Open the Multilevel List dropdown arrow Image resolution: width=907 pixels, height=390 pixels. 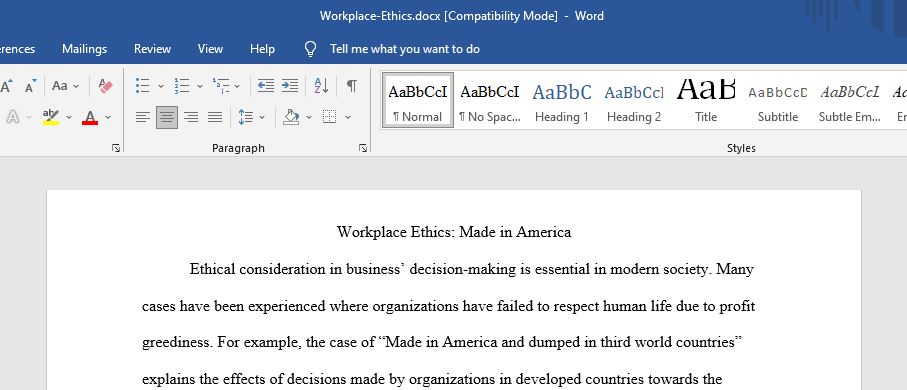[x=237, y=86]
